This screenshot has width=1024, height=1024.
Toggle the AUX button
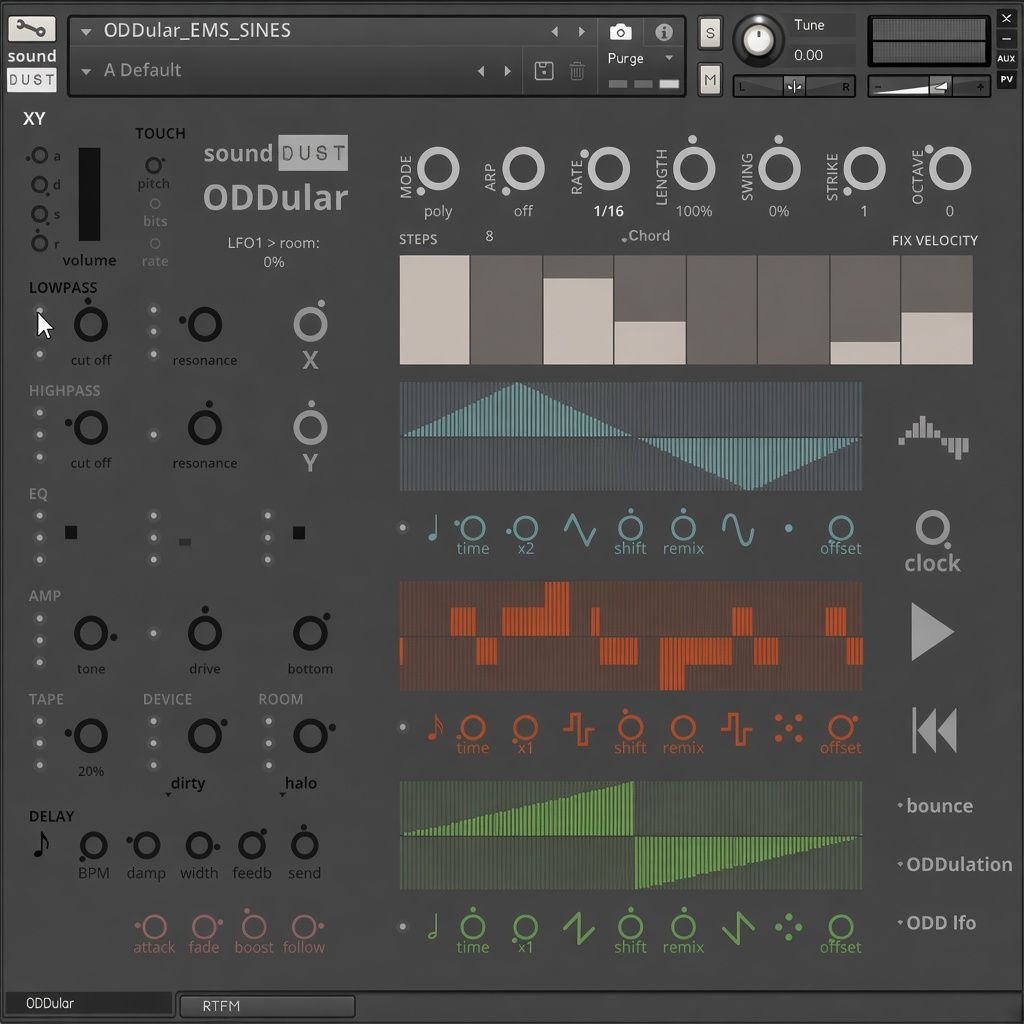1006,58
